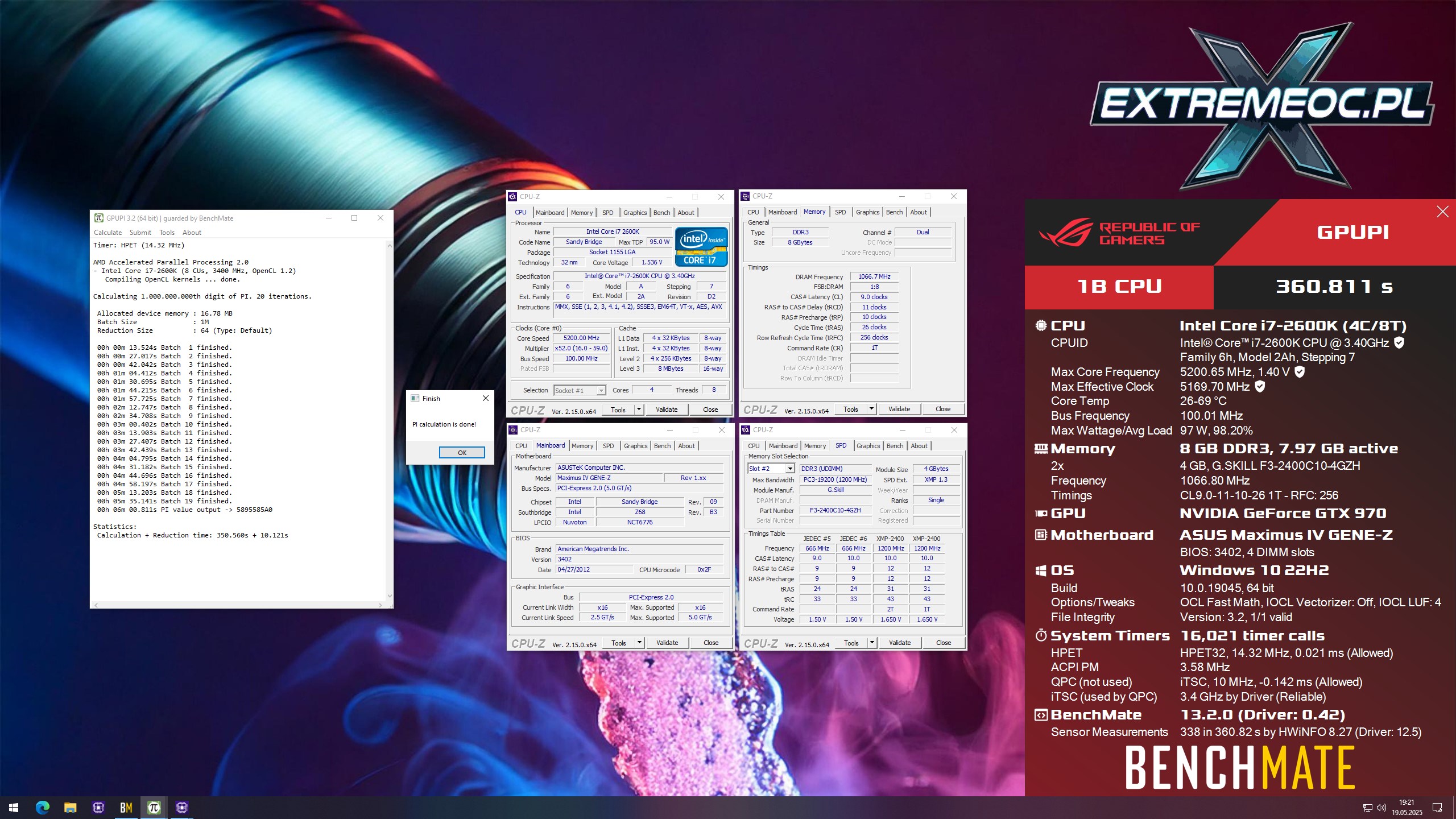Click CPU-Z taskbar icon between File Explorer and BM

(98, 808)
